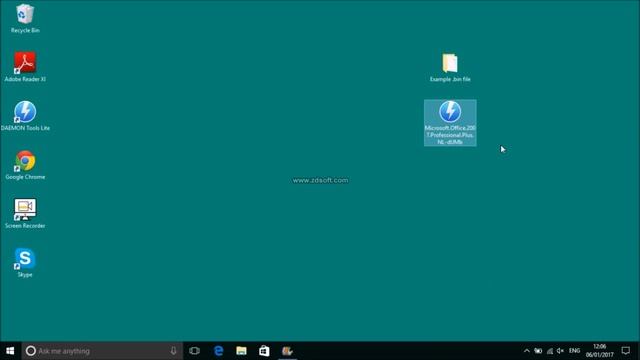Click the battery status tray icon

(538, 351)
